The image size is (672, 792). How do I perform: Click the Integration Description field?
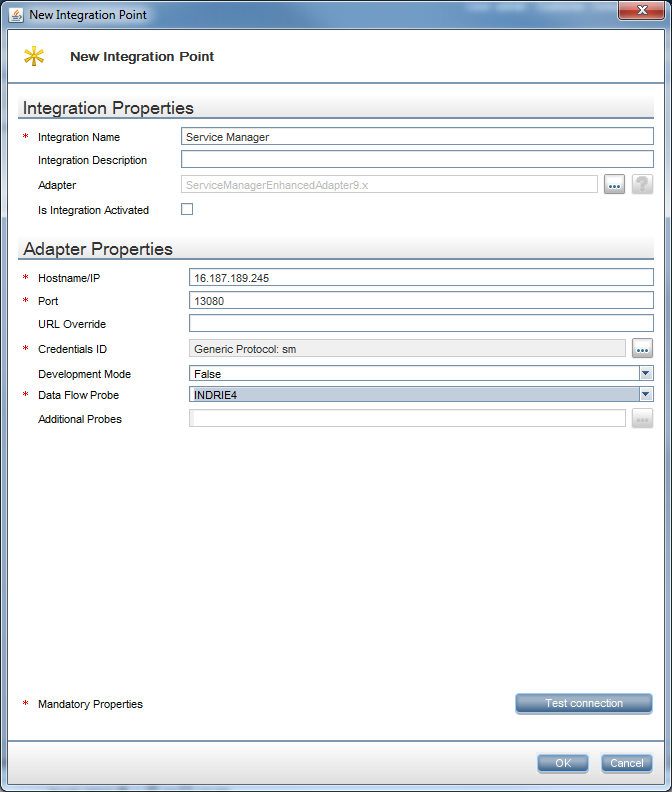pyautogui.click(x=417, y=160)
